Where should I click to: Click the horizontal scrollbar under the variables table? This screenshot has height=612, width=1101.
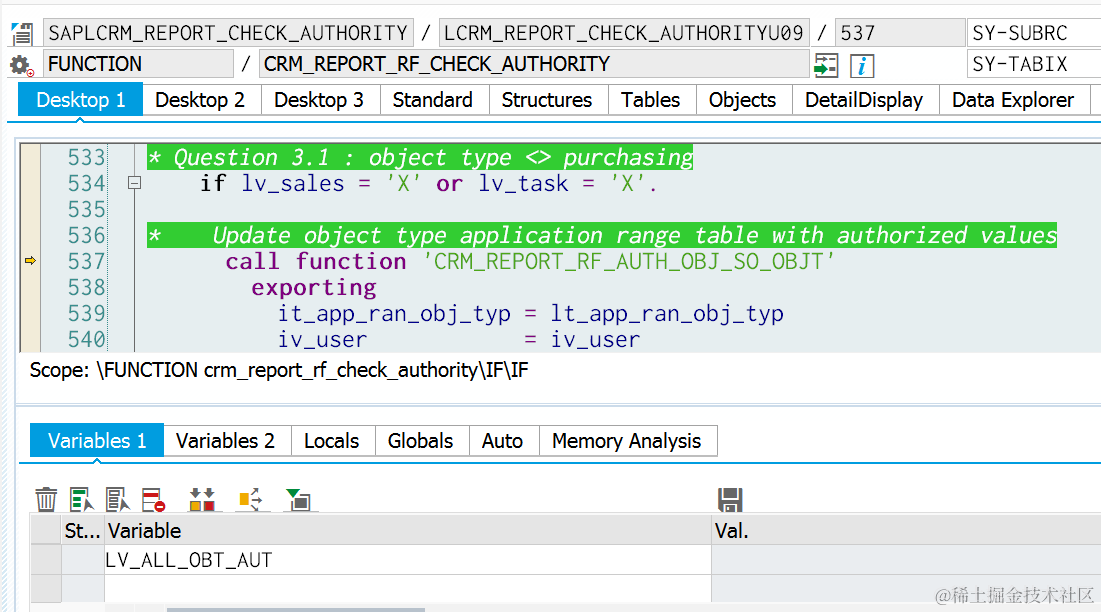[295, 608]
